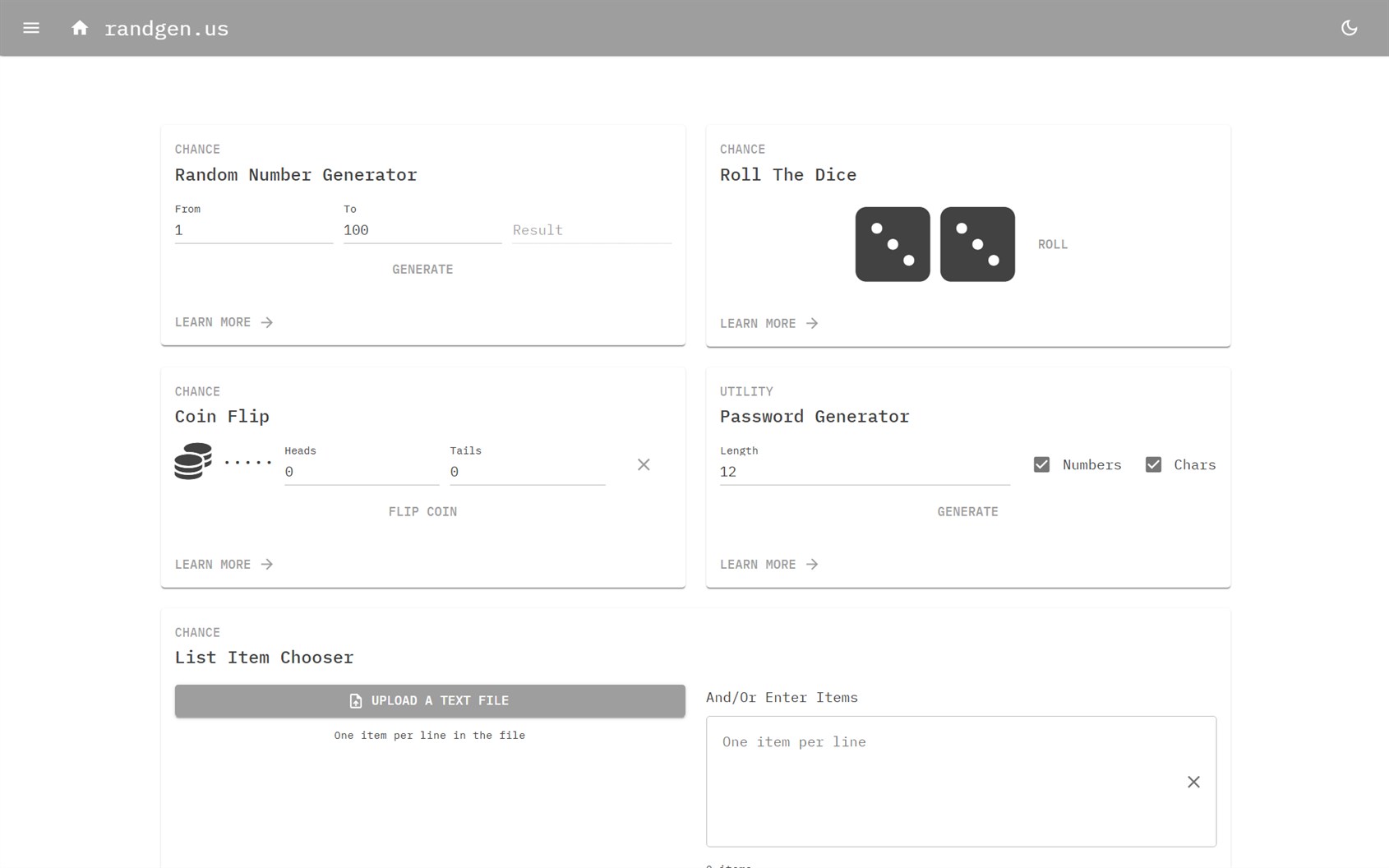This screenshot has width=1389, height=868.
Task: Open Learn More for Password Generator
Action: pyautogui.click(x=768, y=564)
